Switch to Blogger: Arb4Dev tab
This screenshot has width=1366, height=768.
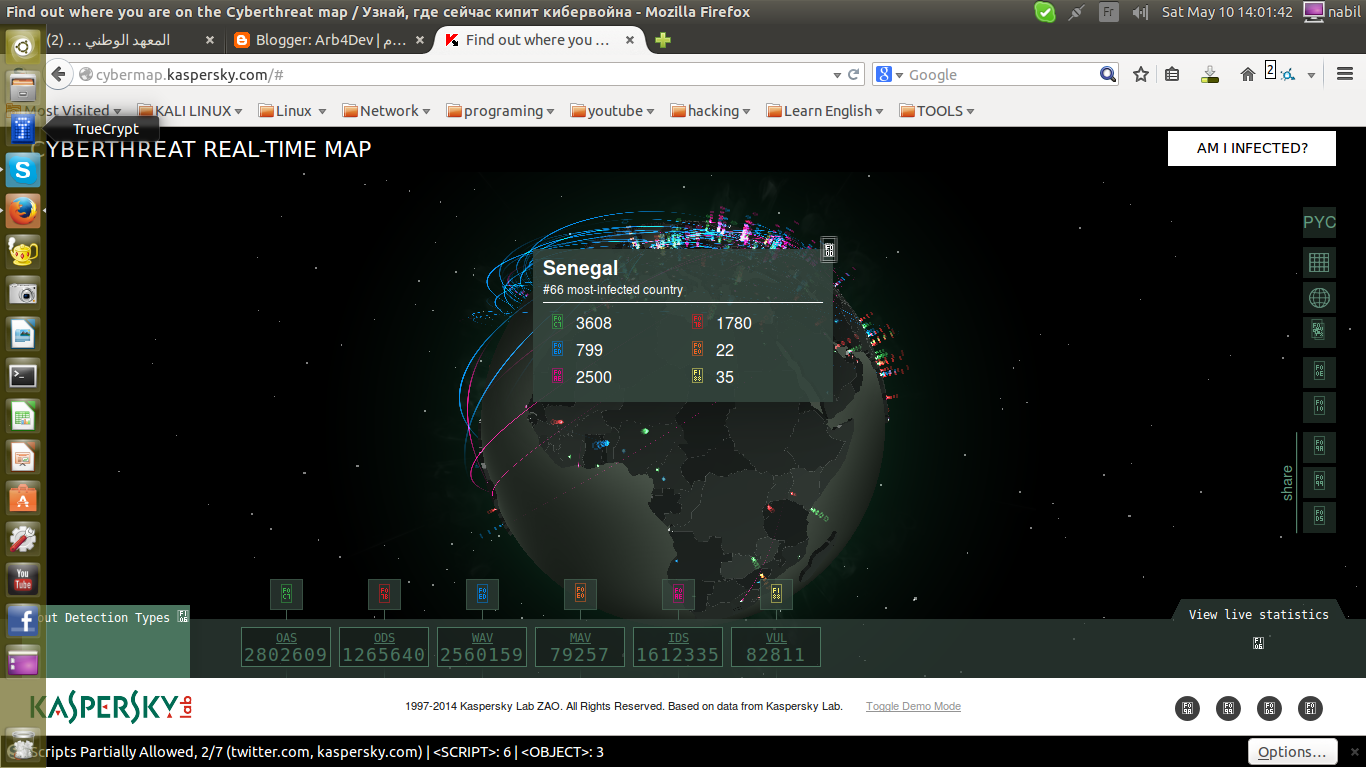(328, 40)
